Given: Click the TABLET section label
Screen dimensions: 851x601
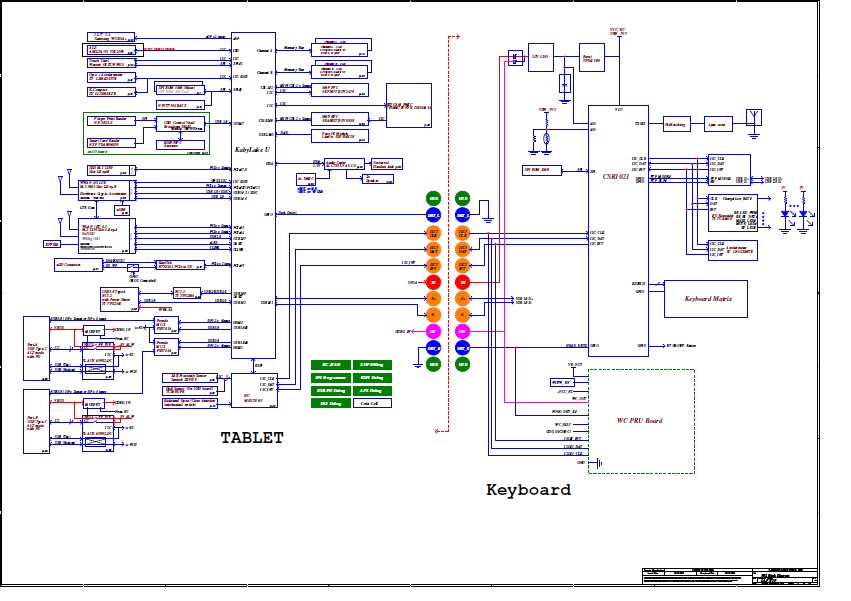Looking at the screenshot, I should click(x=251, y=437).
